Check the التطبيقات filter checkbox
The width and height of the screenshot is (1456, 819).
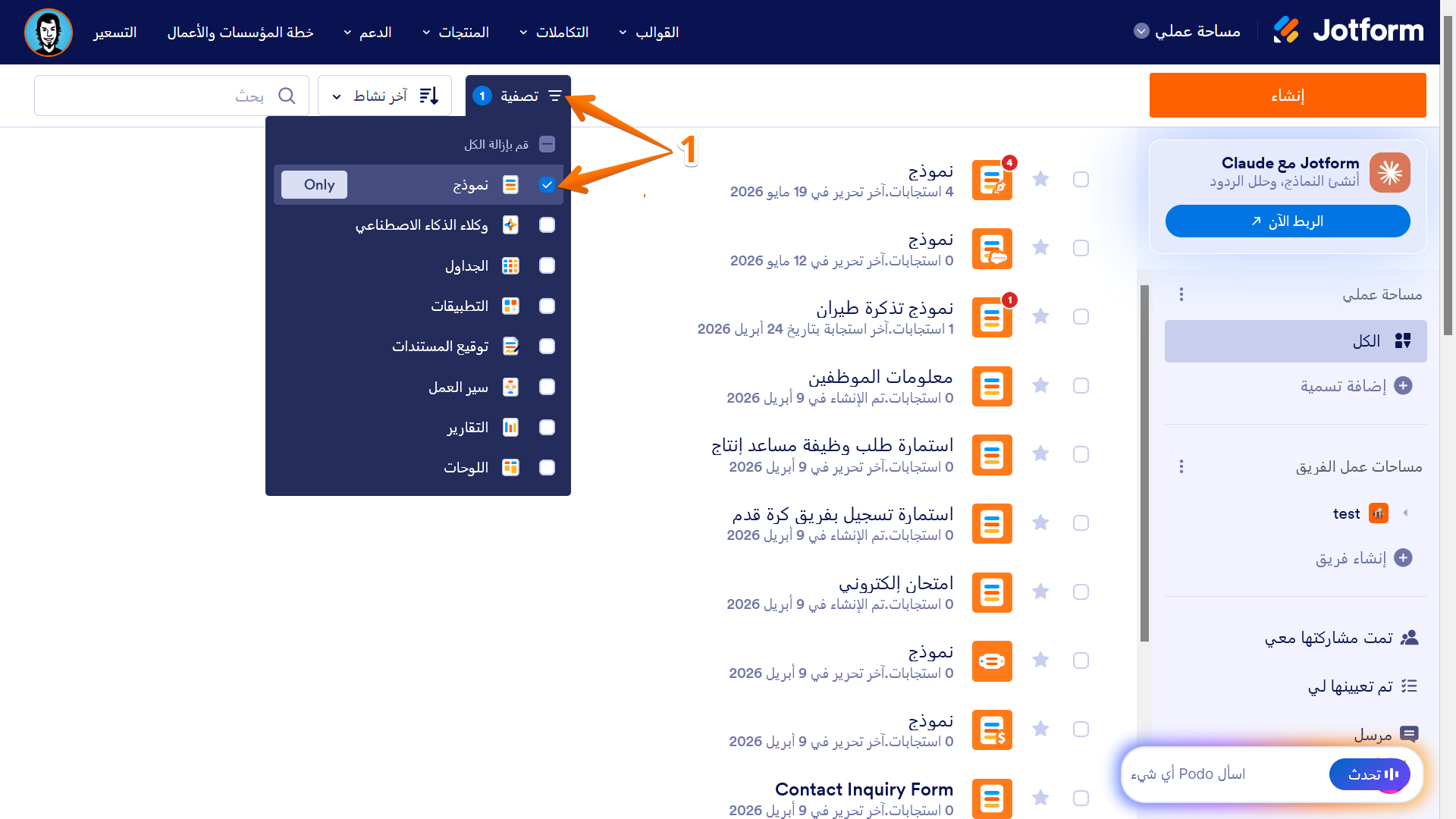pyautogui.click(x=547, y=306)
